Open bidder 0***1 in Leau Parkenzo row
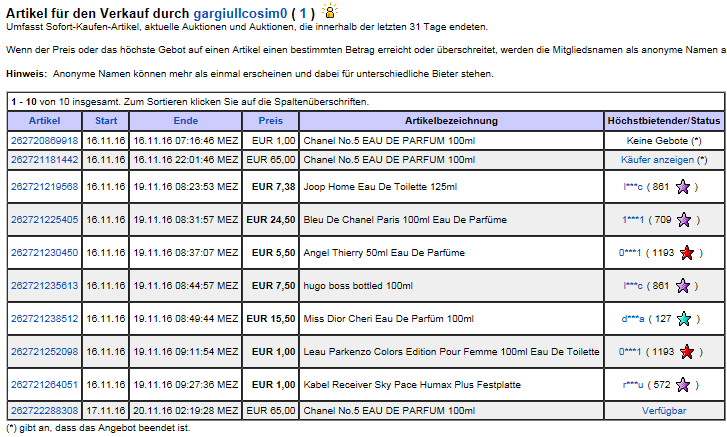 (630, 352)
